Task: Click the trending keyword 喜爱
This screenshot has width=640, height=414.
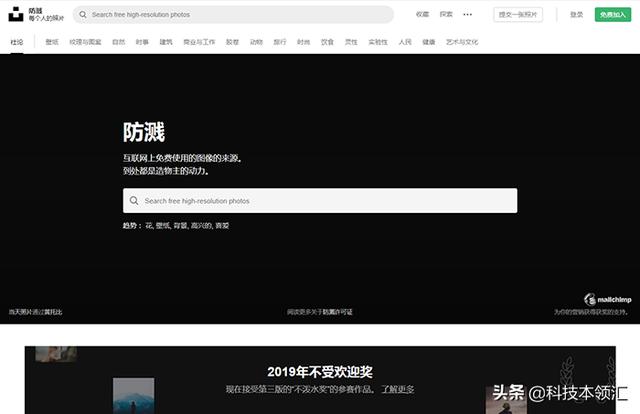Action: 222,225
